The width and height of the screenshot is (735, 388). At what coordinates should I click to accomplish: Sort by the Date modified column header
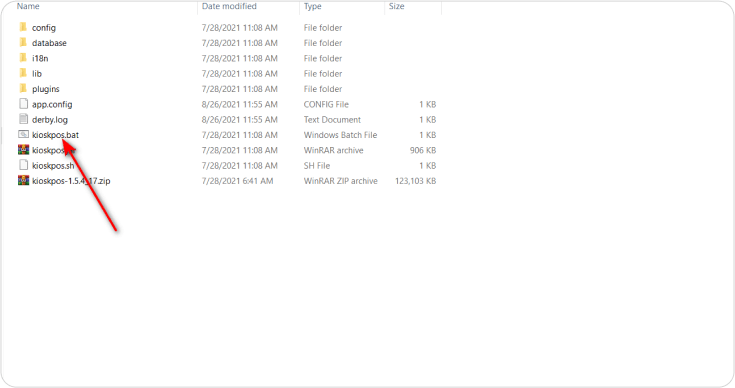pyautogui.click(x=229, y=6)
